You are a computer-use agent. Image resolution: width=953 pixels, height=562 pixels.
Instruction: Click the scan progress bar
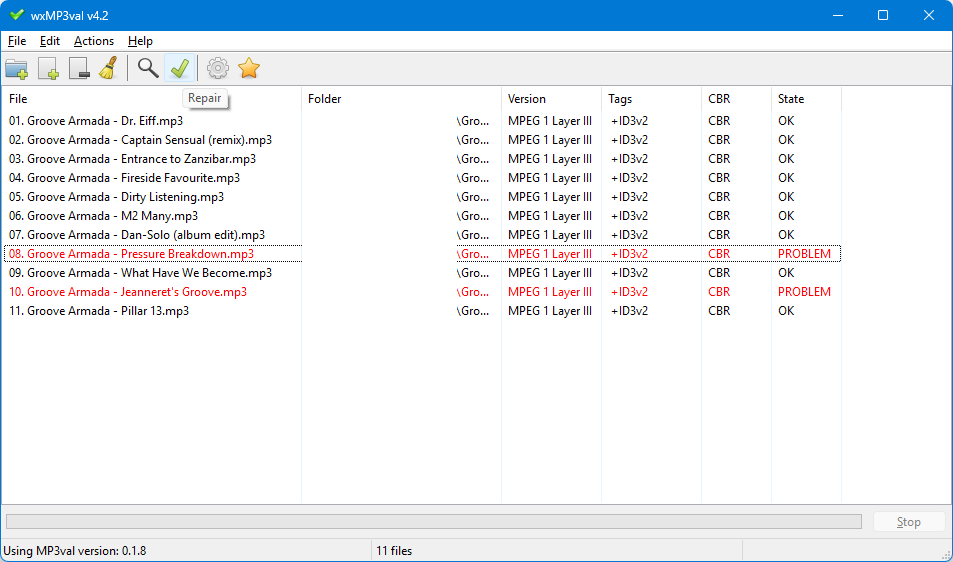[433, 522]
